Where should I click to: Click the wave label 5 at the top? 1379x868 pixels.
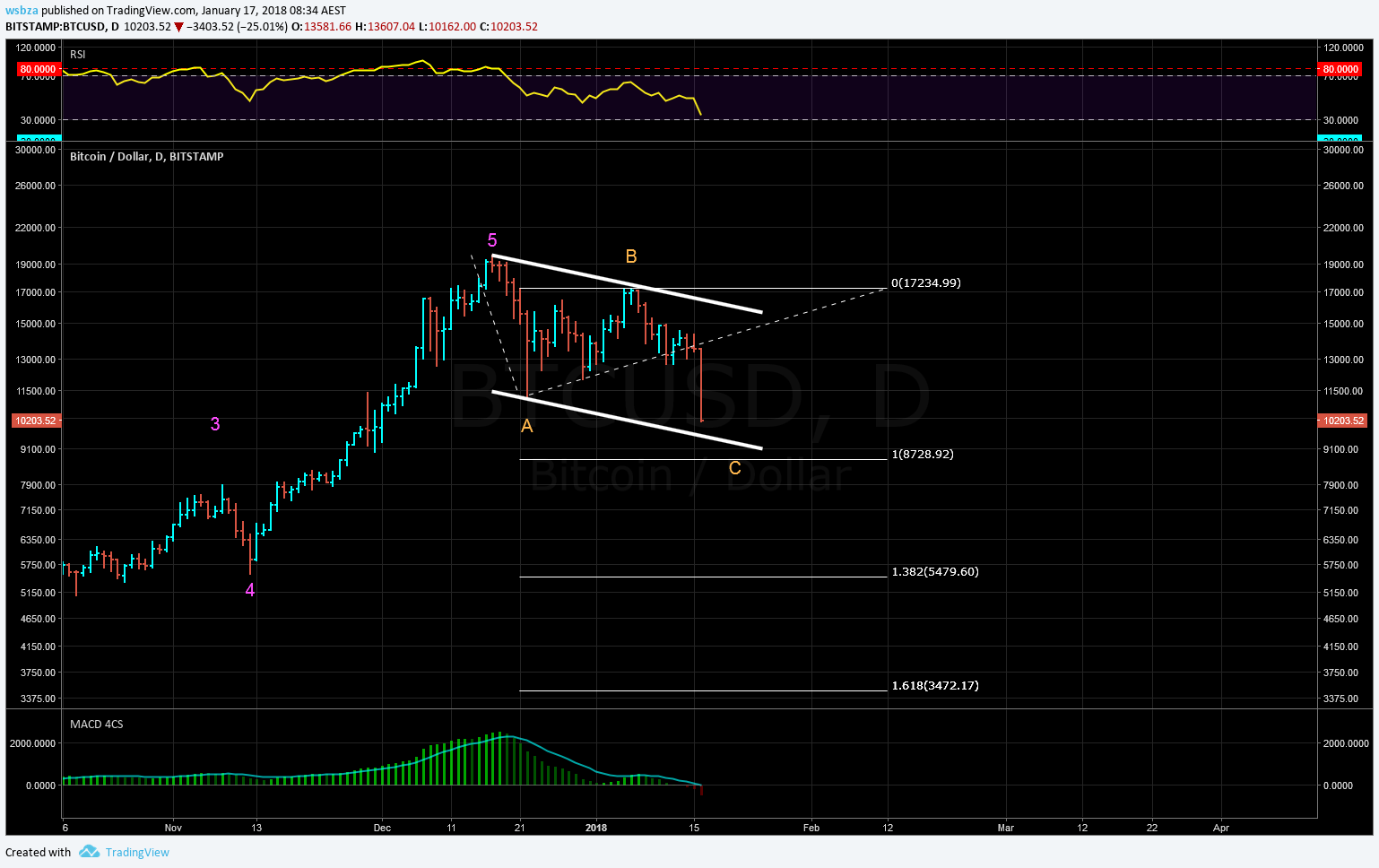[492, 240]
